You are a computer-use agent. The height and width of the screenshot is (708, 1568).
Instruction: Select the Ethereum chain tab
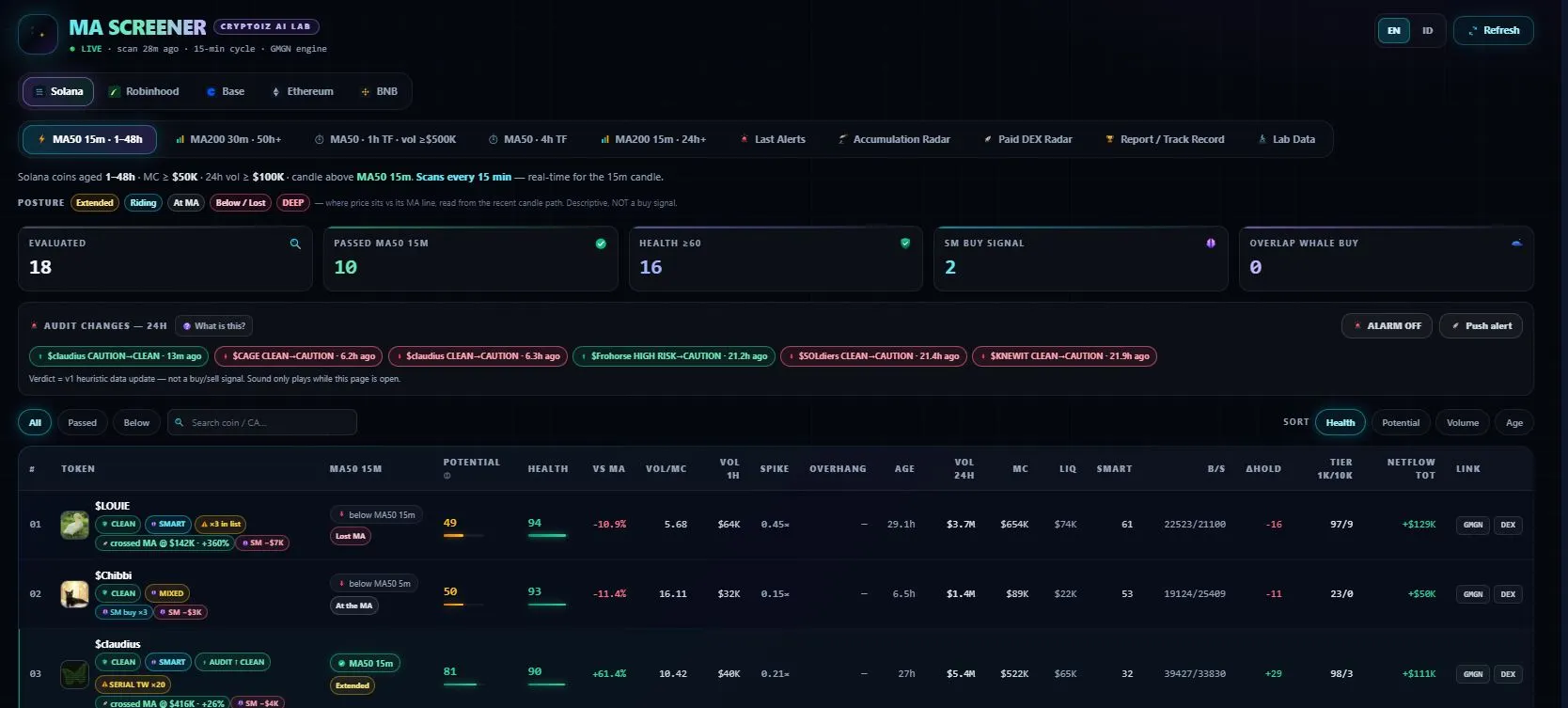tap(303, 92)
